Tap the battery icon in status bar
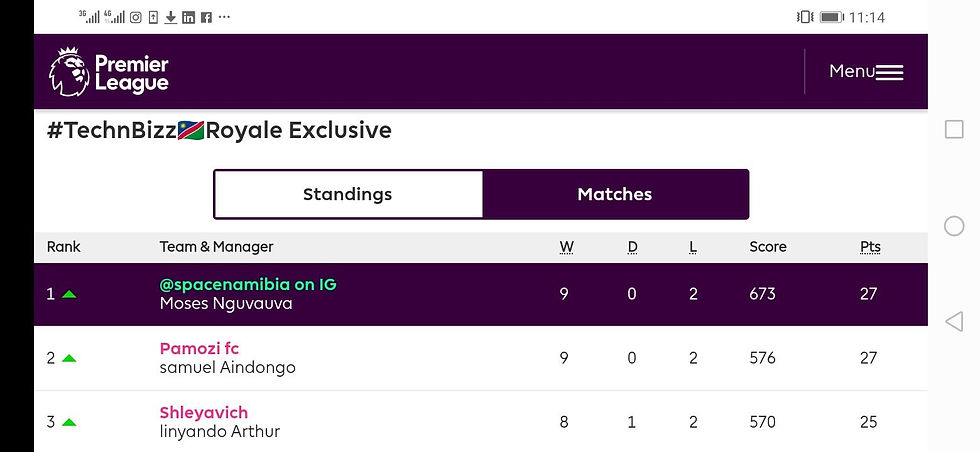This screenshot has width=980, height=452. pos(831,17)
